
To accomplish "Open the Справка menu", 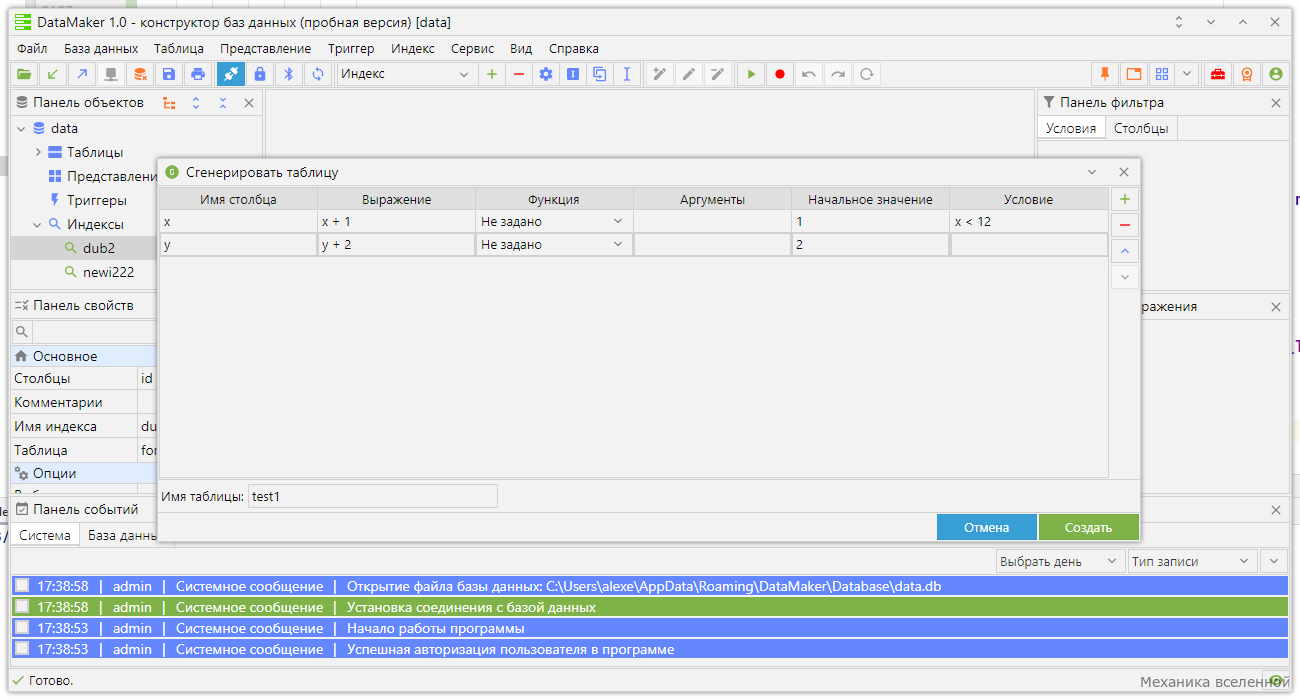I will click(574, 48).
